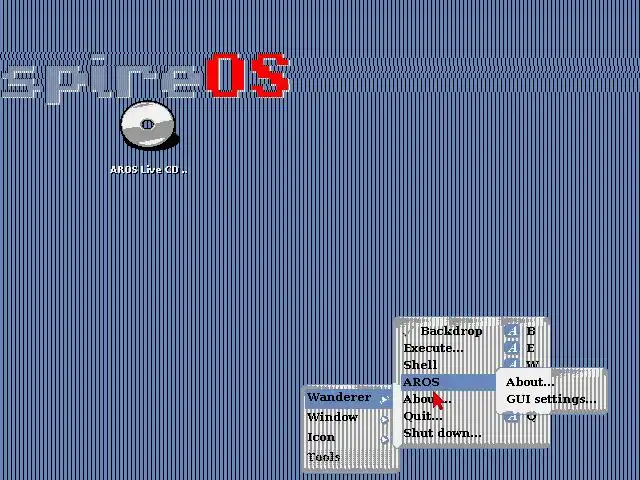Choose Quit... in the Wanderer menu
The image size is (640, 480).
pyautogui.click(x=473, y=416)
